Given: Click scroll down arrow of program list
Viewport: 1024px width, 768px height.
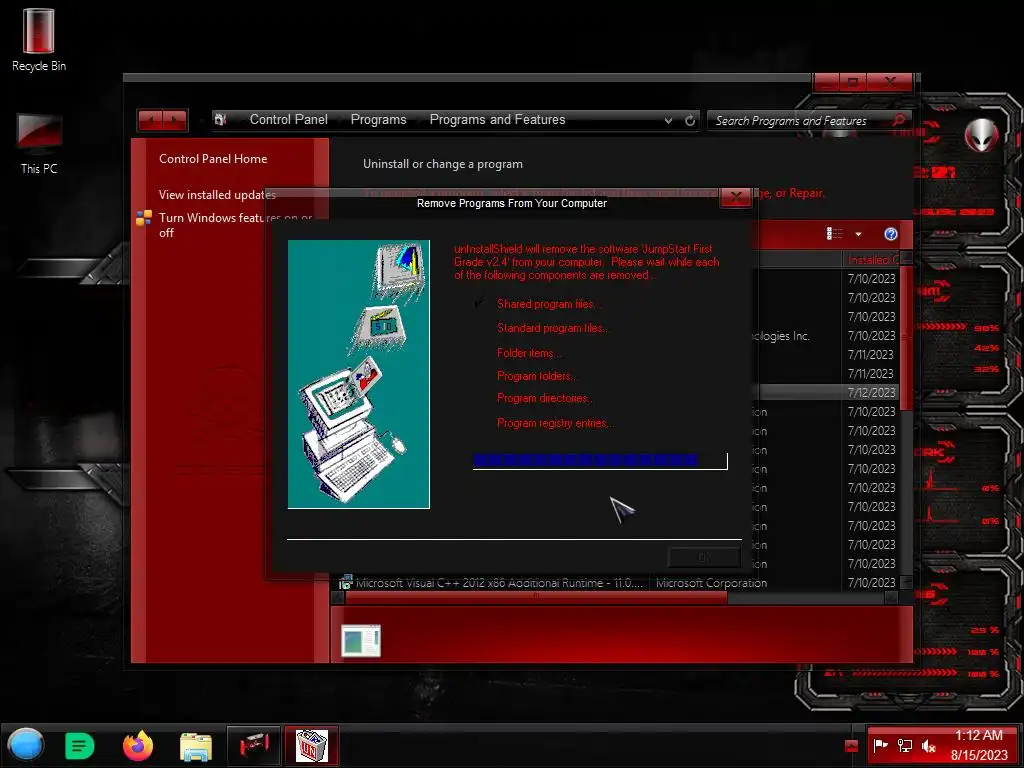Looking at the screenshot, I should (x=906, y=582).
